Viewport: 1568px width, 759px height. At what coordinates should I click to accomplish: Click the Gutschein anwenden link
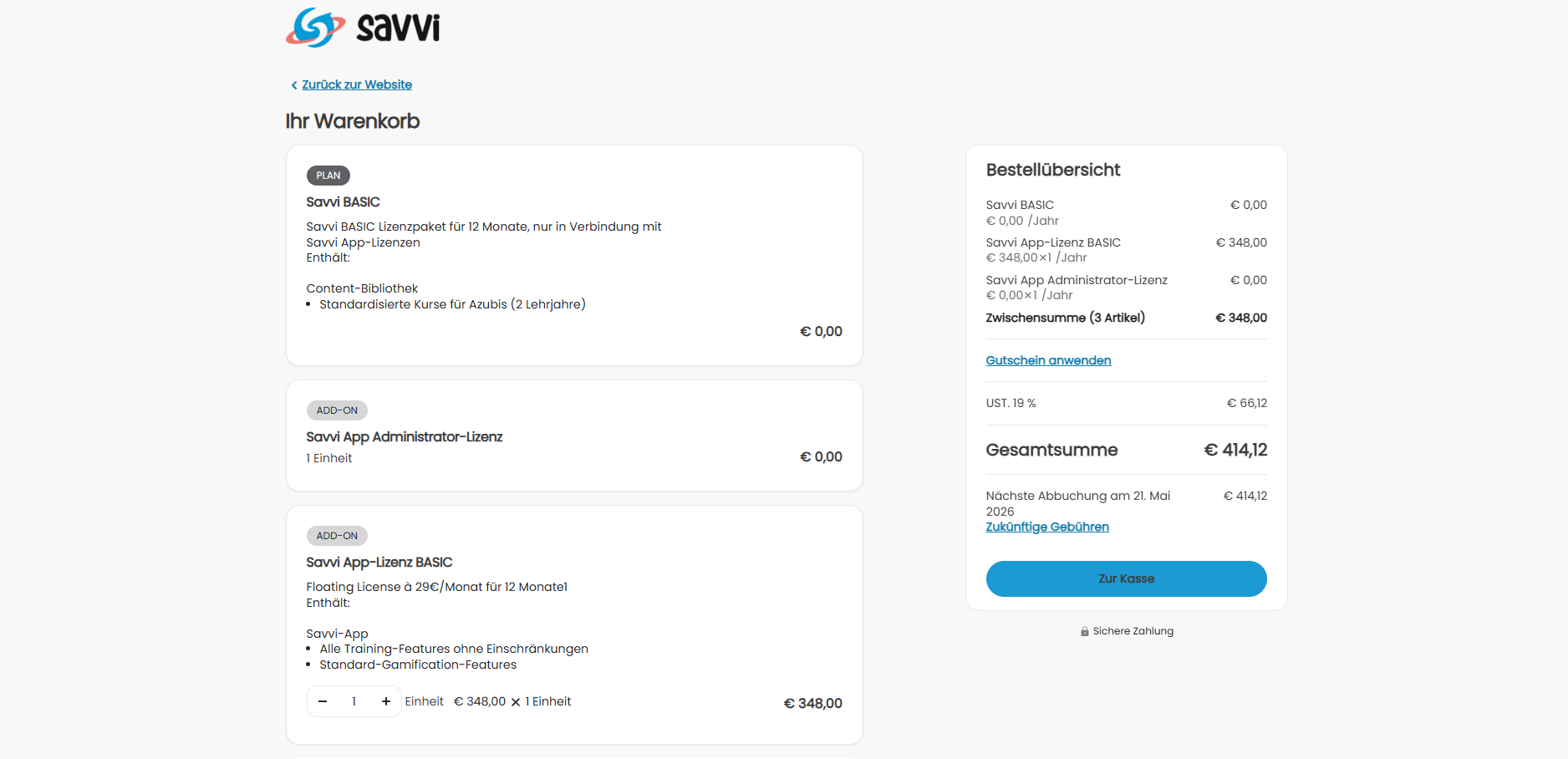coord(1048,360)
